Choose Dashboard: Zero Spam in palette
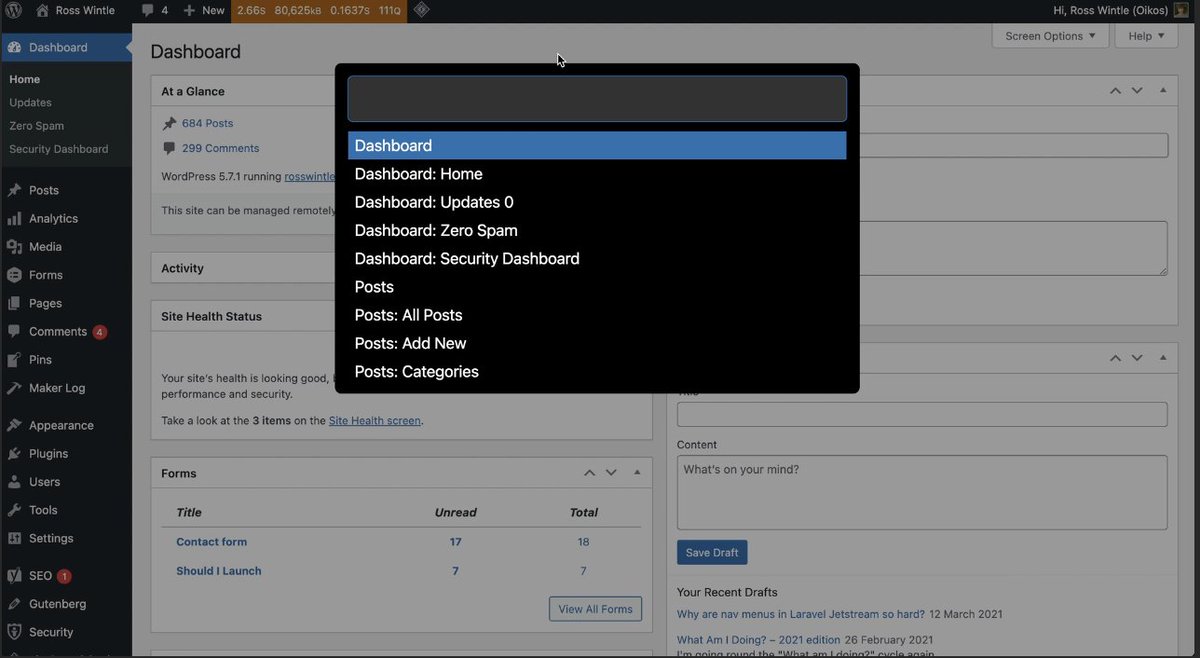The width and height of the screenshot is (1200, 658). point(597,230)
